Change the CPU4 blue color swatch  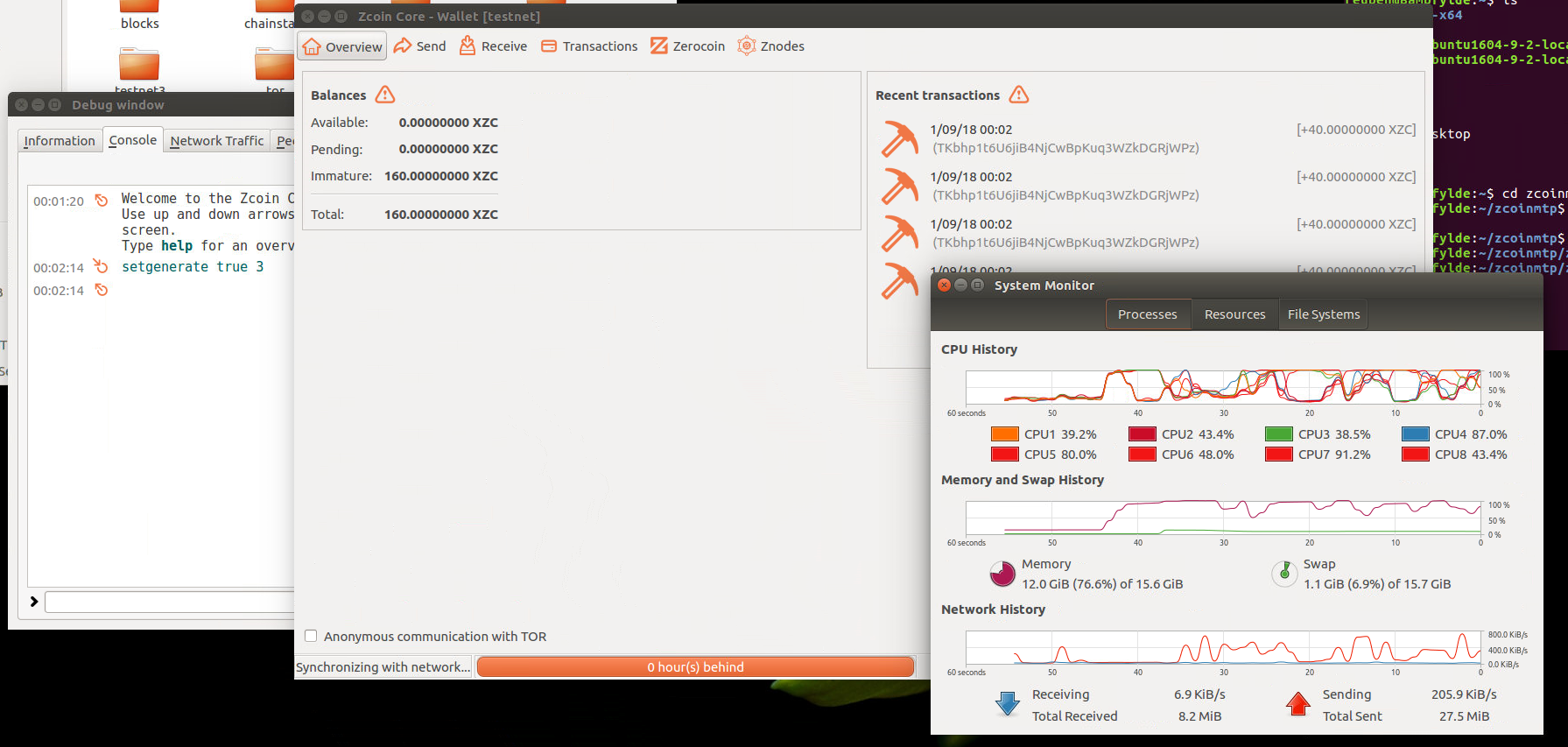pos(1416,434)
